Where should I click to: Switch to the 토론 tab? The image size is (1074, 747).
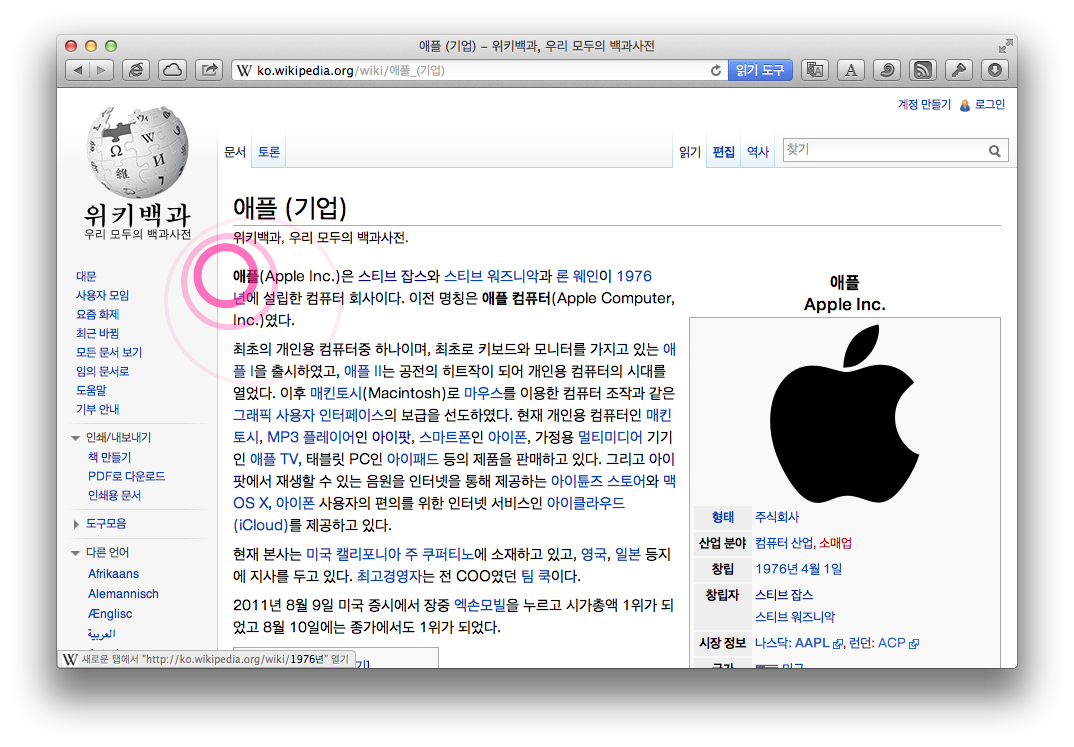click(x=268, y=152)
